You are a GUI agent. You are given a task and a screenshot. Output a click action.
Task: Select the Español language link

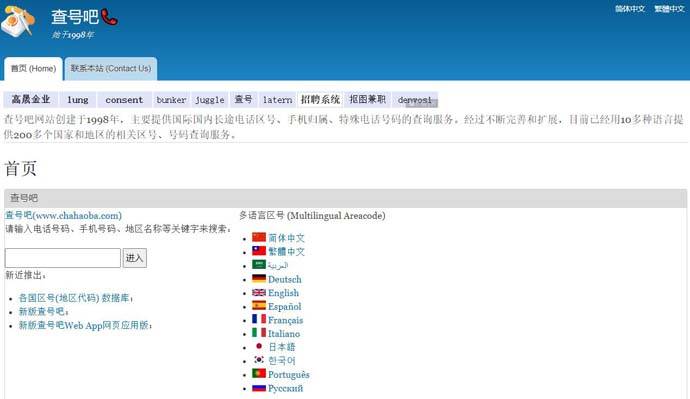[285, 307]
